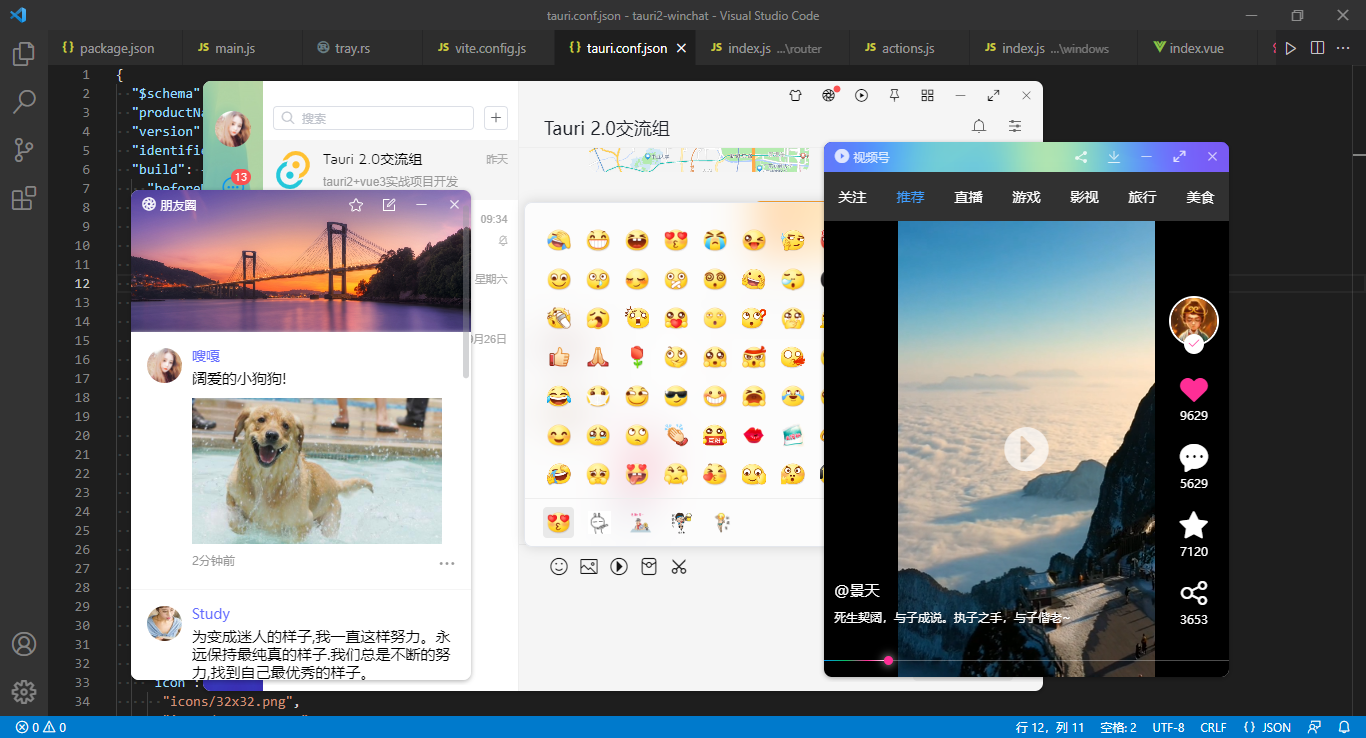Click the pink video progress slider handle
The height and width of the screenshot is (738, 1366).
(x=888, y=660)
